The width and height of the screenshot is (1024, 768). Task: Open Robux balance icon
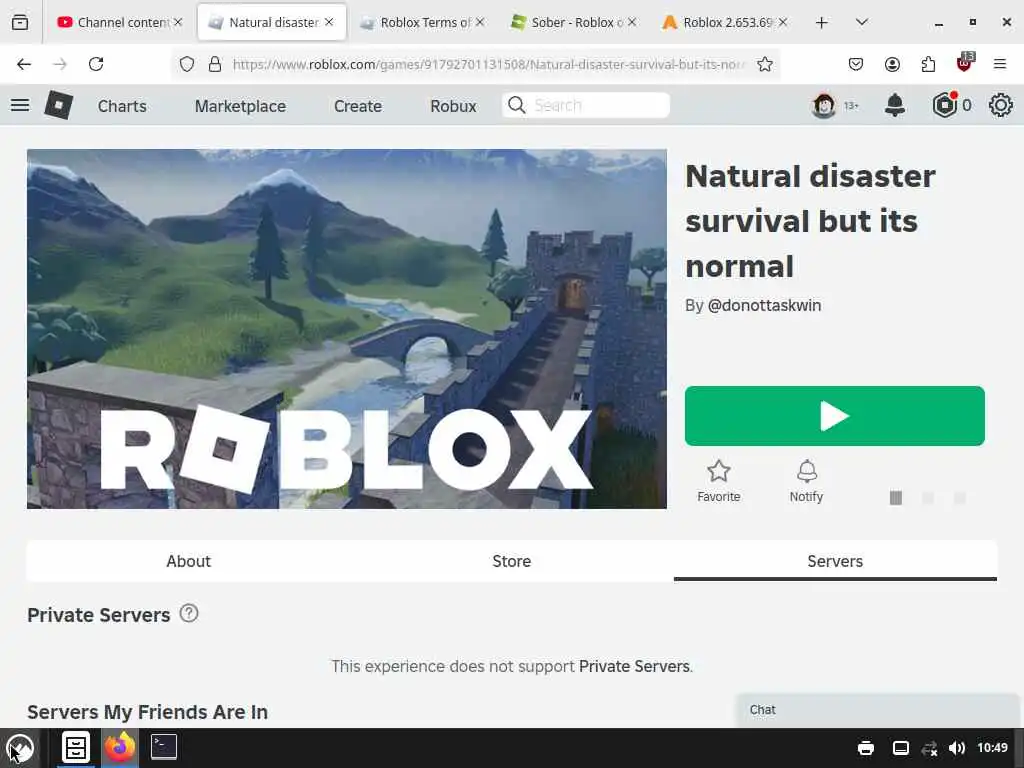pyautogui.click(x=944, y=105)
